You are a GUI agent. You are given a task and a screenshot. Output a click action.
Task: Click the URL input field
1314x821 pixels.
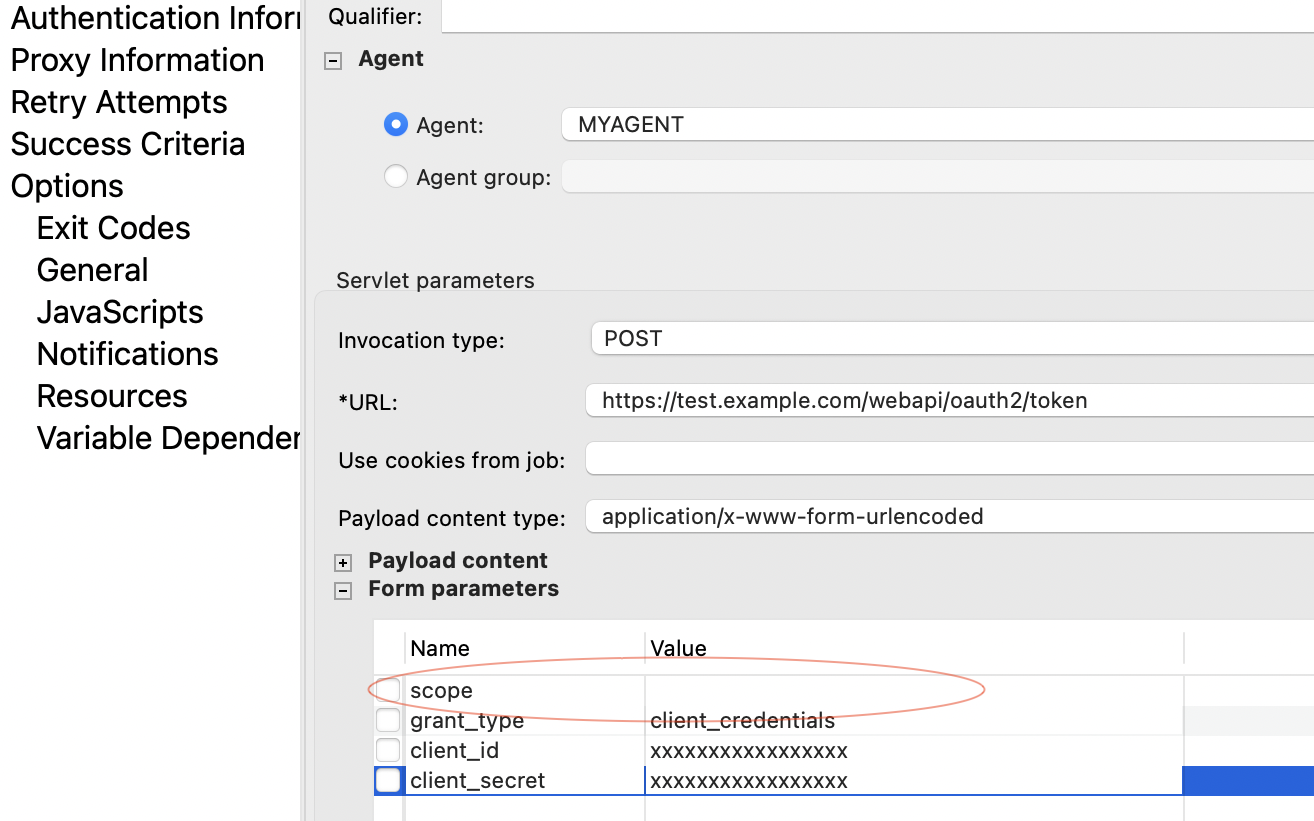[949, 401]
